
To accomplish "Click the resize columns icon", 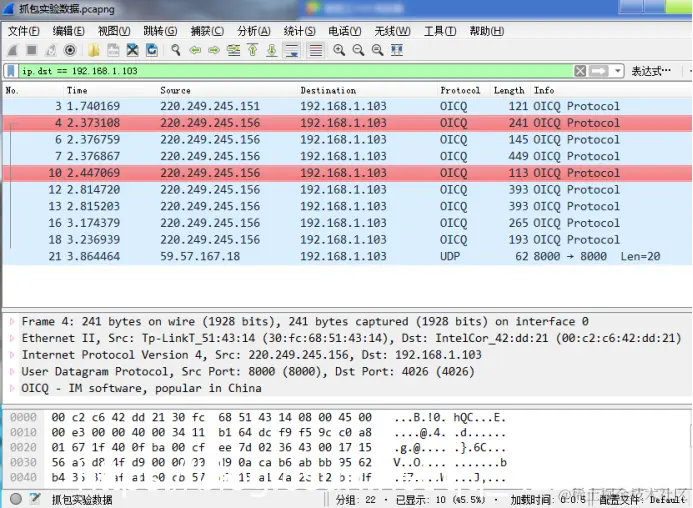I will [x=397, y=50].
